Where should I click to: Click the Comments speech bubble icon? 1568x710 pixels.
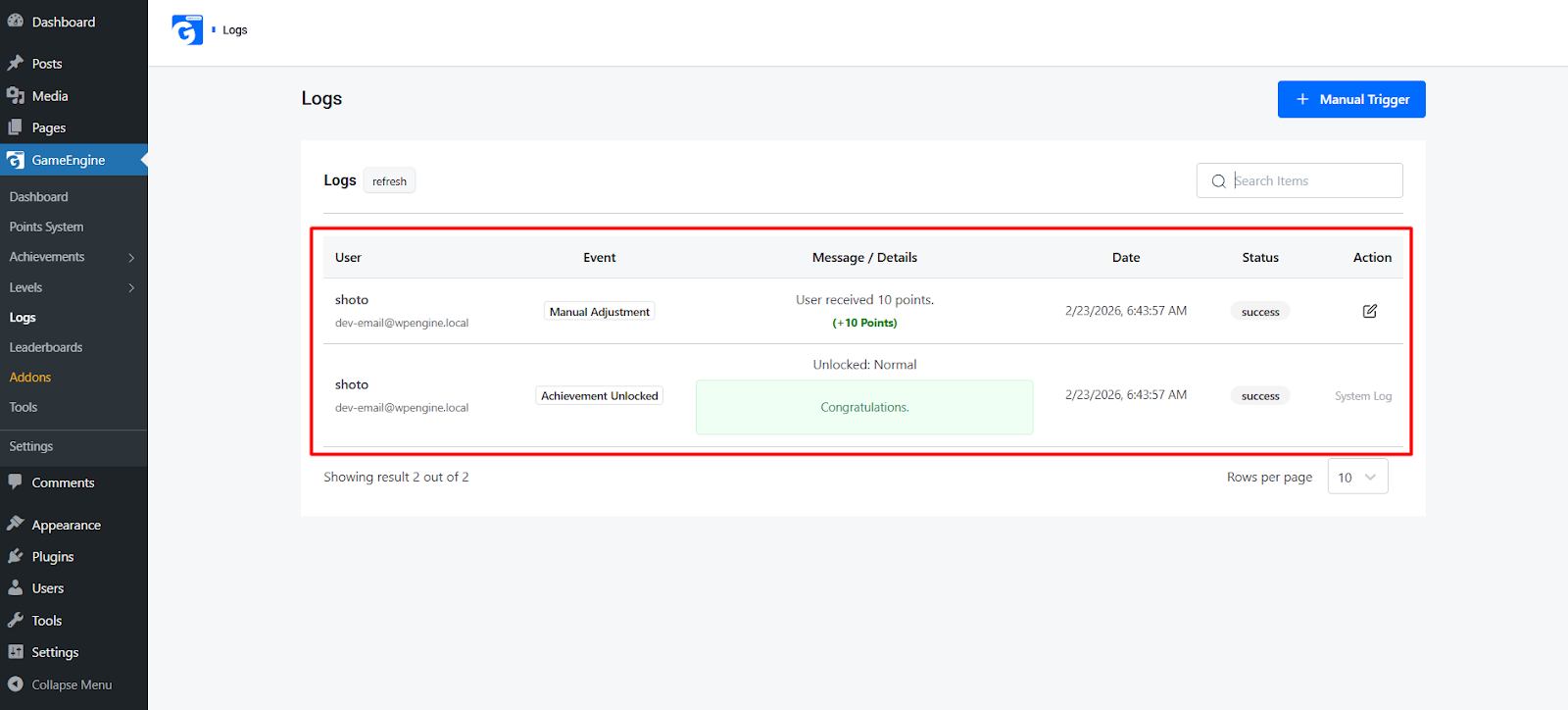click(x=16, y=482)
